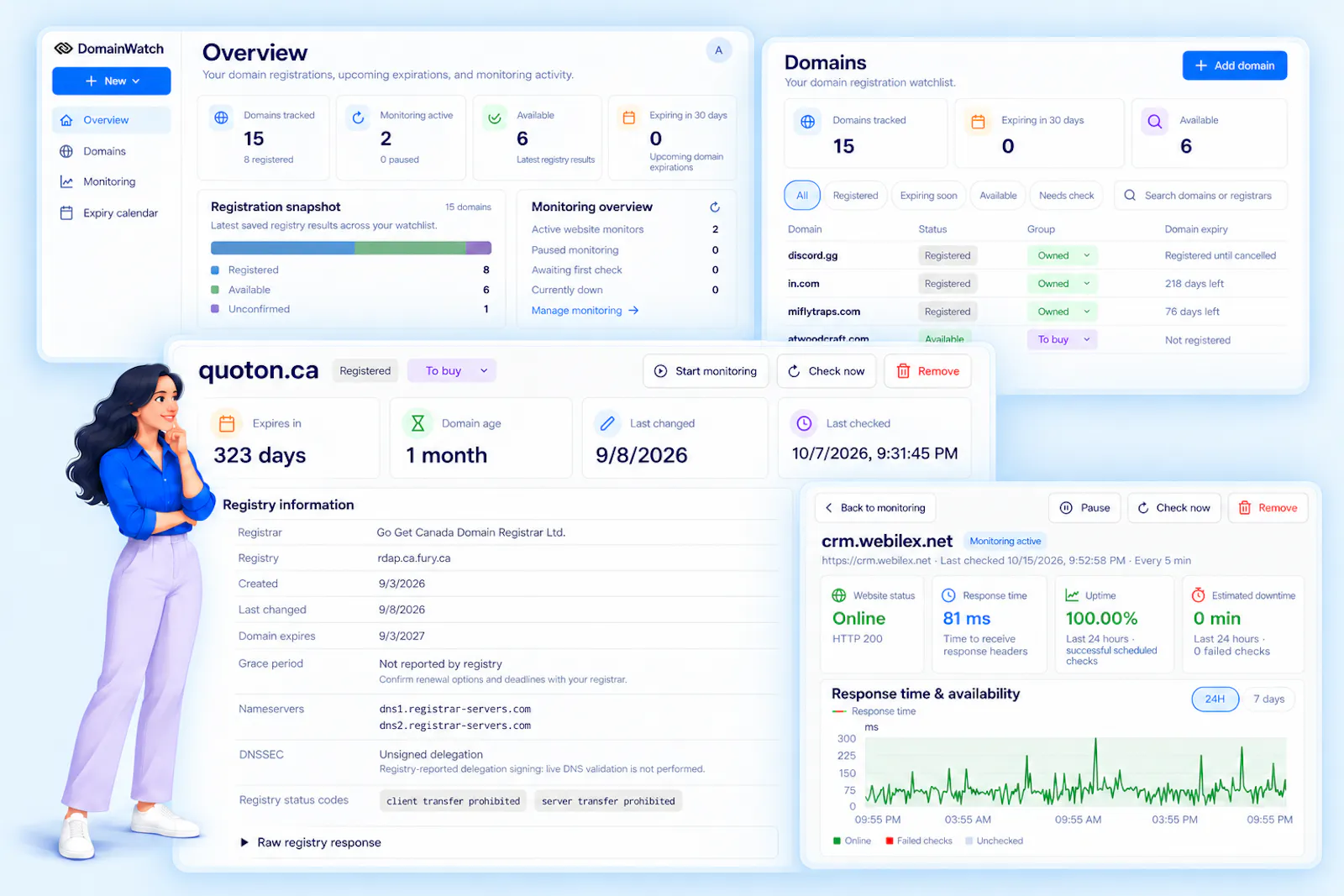The image size is (1344, 896).
Task: Click Check now for quoton.ca
Action: [826, 371]
